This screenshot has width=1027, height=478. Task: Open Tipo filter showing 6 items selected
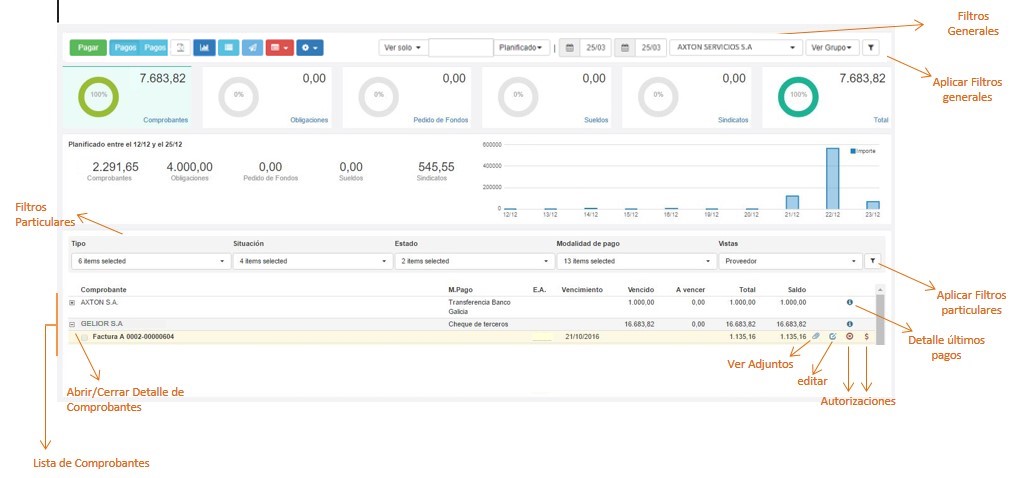tap(148, 261)
